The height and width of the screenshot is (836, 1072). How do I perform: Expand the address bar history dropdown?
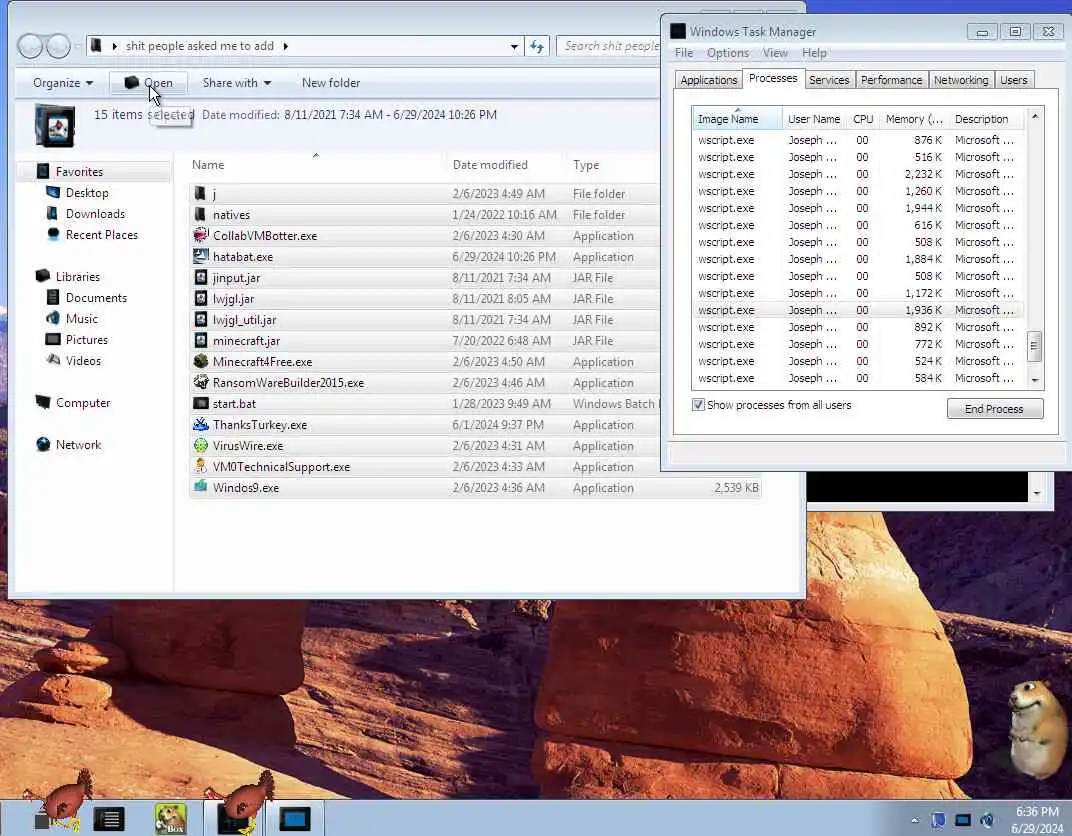(x=514, y=46)
